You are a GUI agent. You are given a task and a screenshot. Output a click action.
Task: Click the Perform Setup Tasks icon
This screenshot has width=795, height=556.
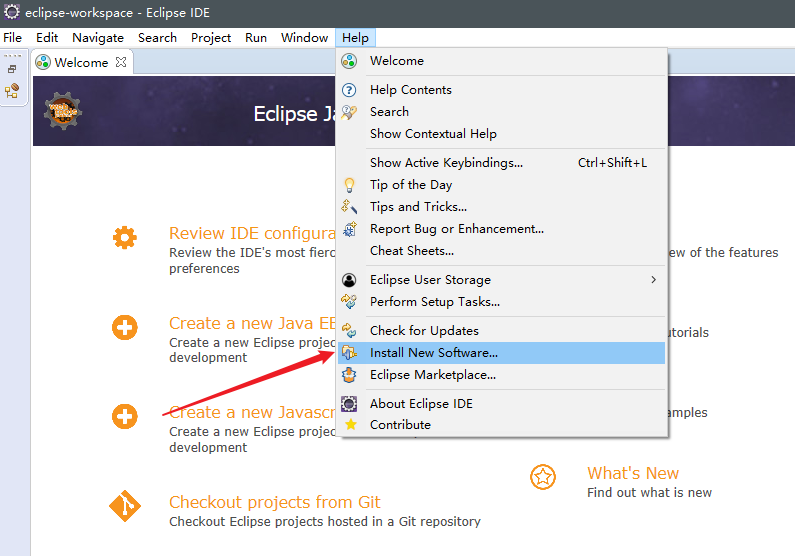[x=349, y=302]
